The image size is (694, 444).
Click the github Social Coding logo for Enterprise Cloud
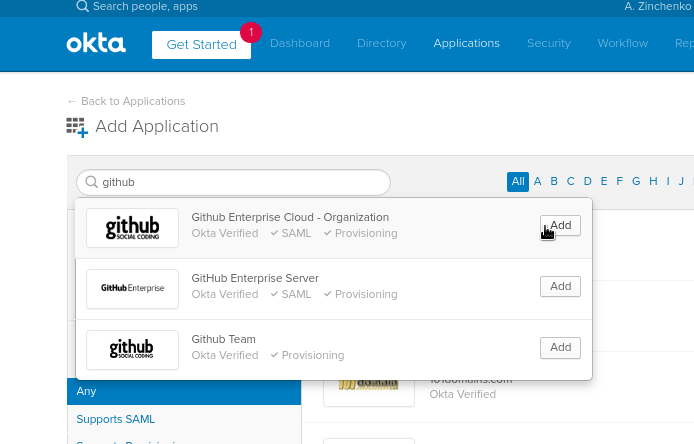click(132, 228)
